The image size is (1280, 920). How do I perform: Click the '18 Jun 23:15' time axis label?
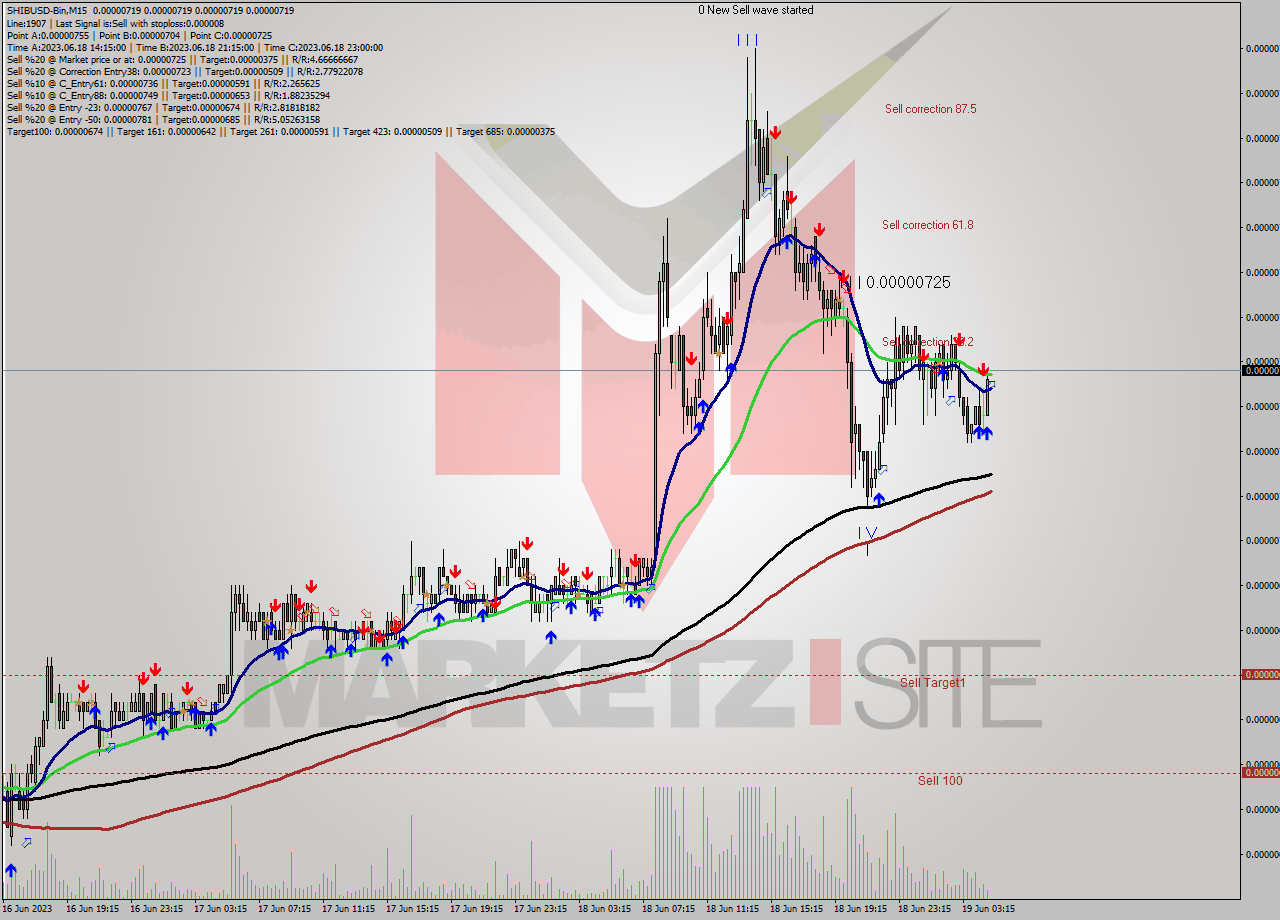pyautogui.click(x=924, y=909)
